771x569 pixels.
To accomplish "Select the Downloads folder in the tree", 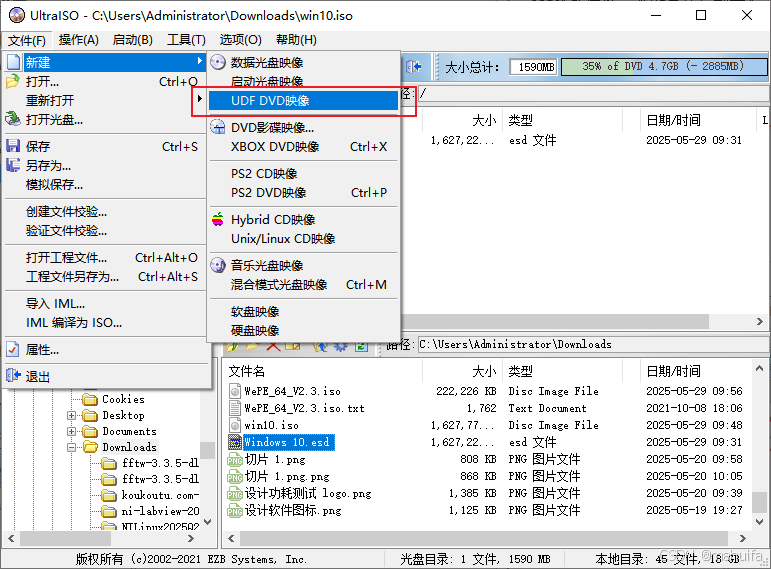I will (129, 447).
